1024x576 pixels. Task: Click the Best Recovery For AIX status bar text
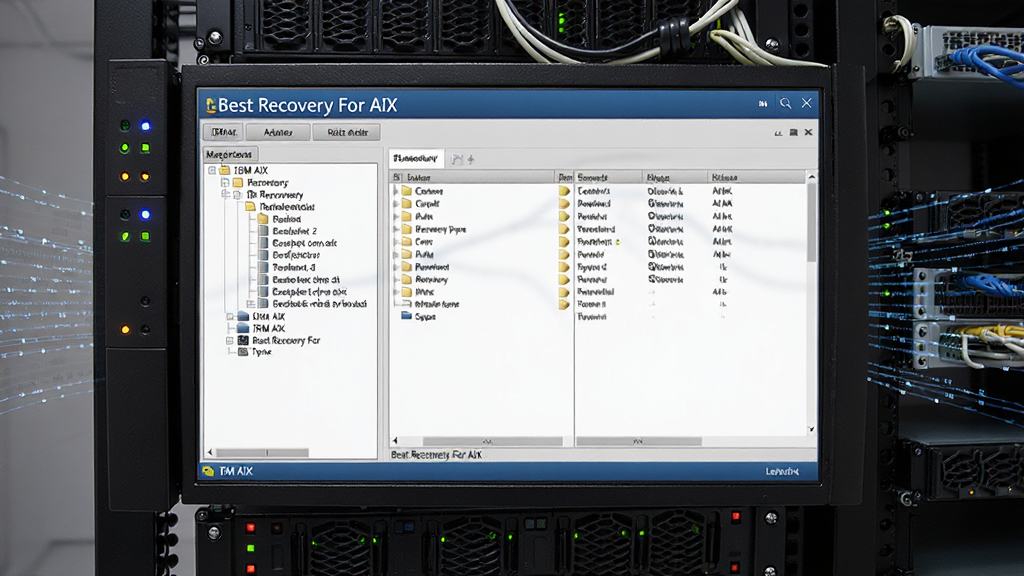point(436,455)
